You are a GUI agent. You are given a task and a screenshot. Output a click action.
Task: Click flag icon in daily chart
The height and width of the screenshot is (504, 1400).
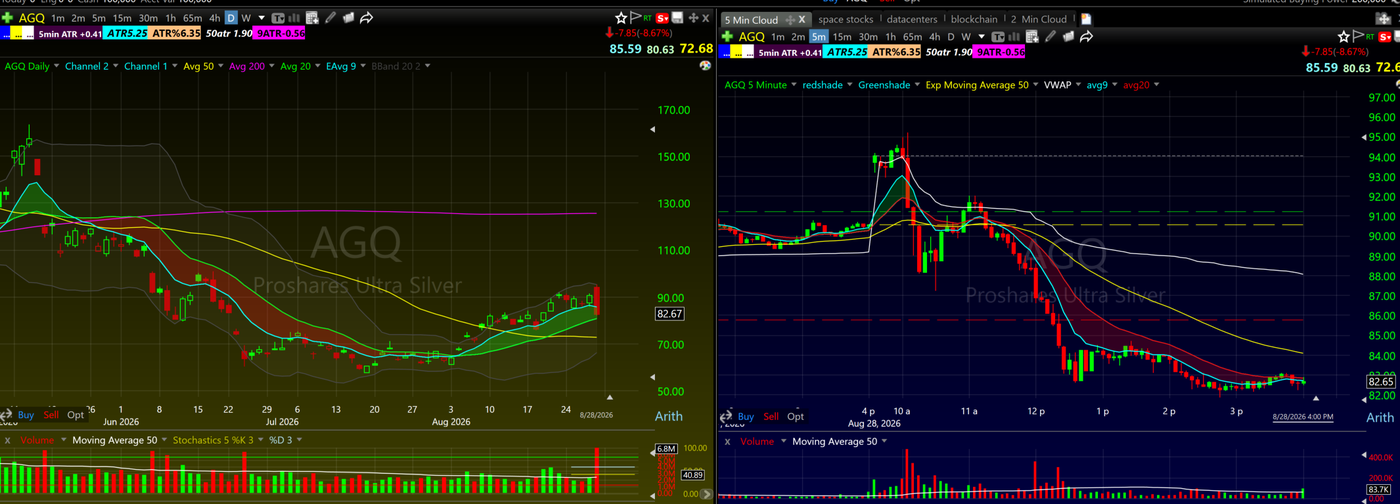[635, 18]
